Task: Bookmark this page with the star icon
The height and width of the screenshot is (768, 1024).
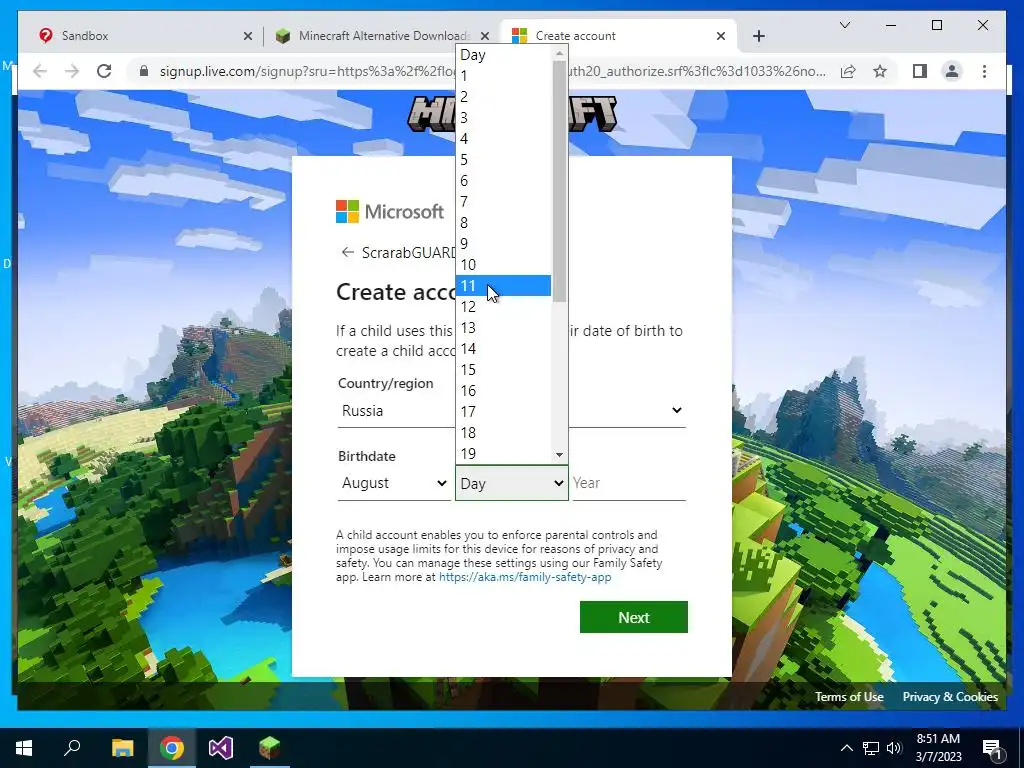Action: coord(880,71)
